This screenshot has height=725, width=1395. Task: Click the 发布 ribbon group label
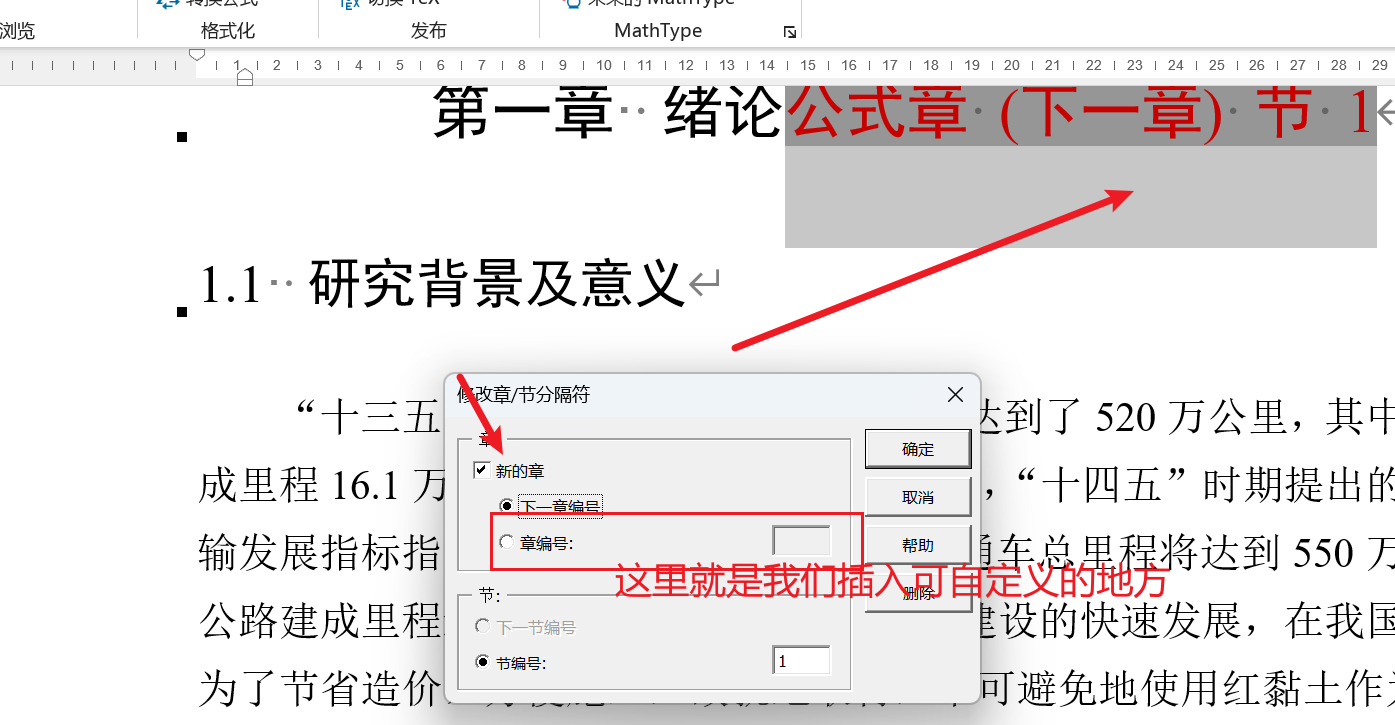click(x=429, y=31)
